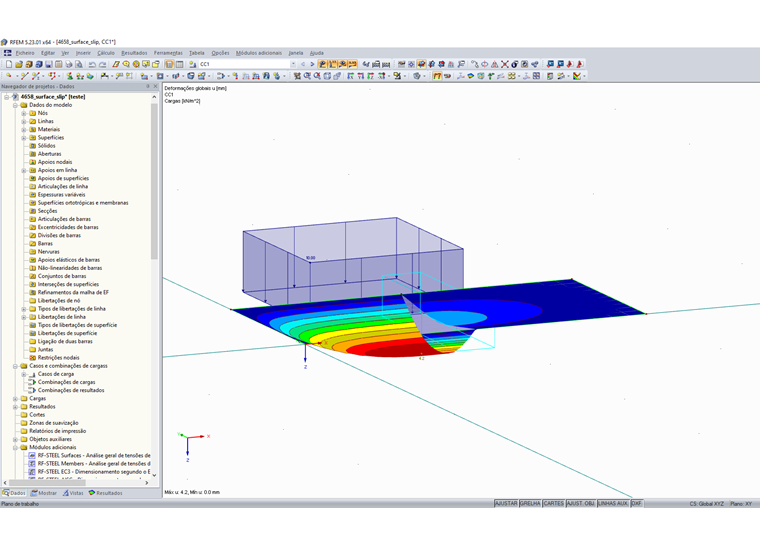Click the 'Máx u: 4.2' result text
Screen dimensions: 760x545
(x=176, y=492)
